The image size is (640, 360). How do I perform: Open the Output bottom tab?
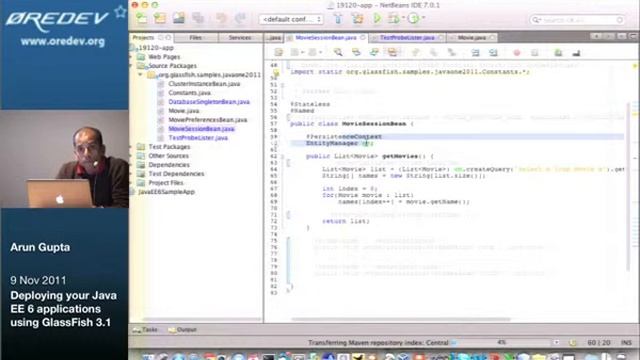183,329
